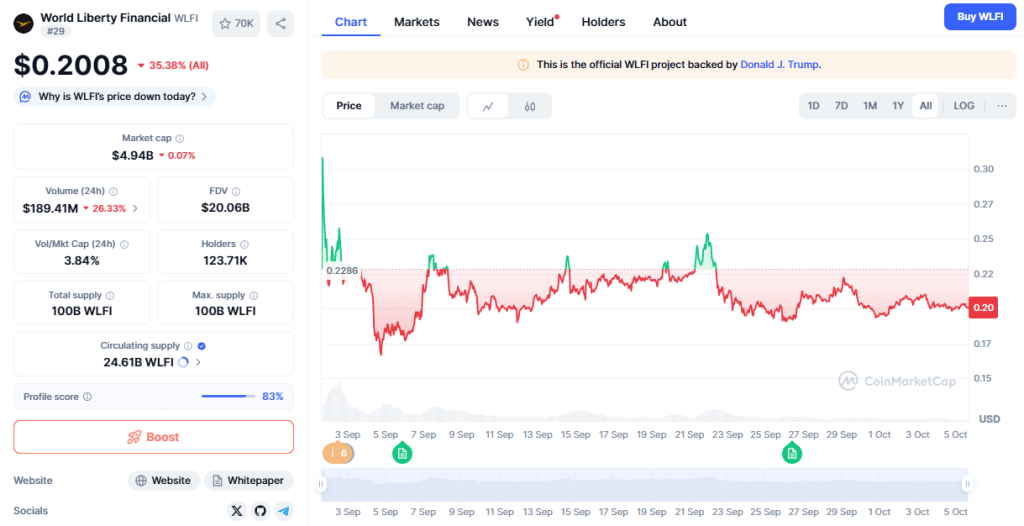Click the left handle of chart range slider

[322, 485]
